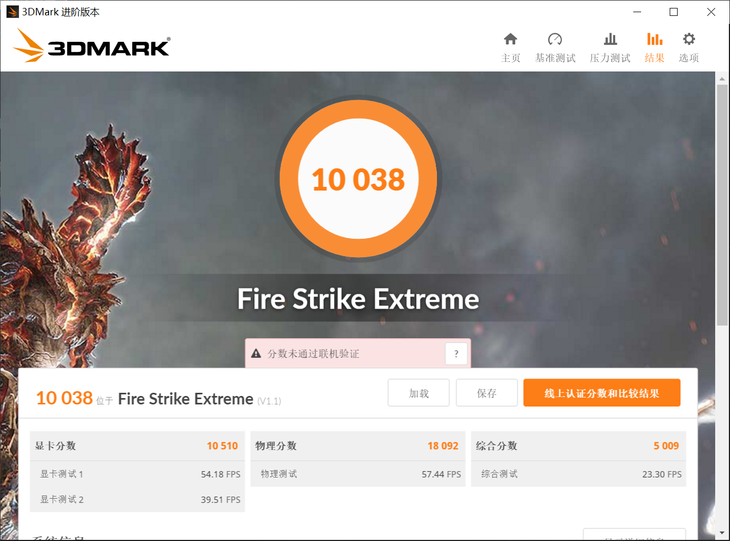Screen dimensions: 730x541
Task: Open the 压力测试 stress test icon
Action: click(610, 39)
